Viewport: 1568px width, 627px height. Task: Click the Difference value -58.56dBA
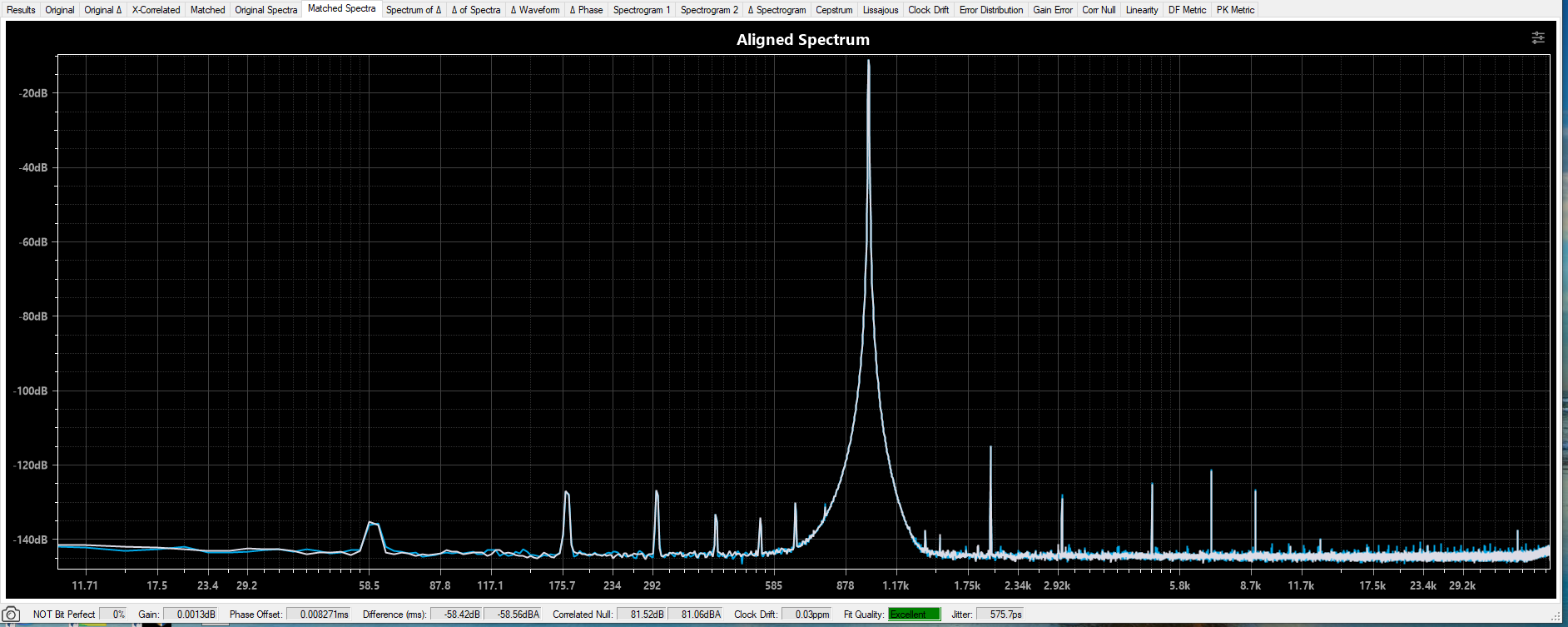click(513, 615)
